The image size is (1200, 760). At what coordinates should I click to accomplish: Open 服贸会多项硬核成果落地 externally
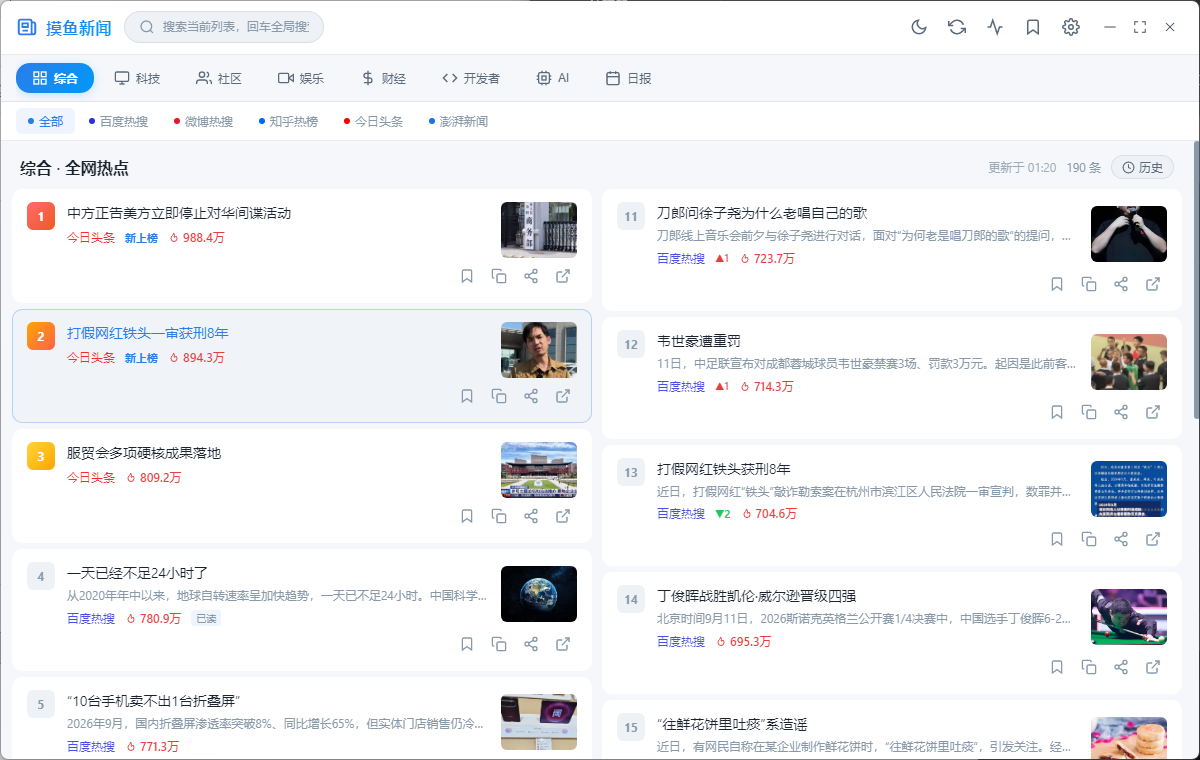pos(563,516)
